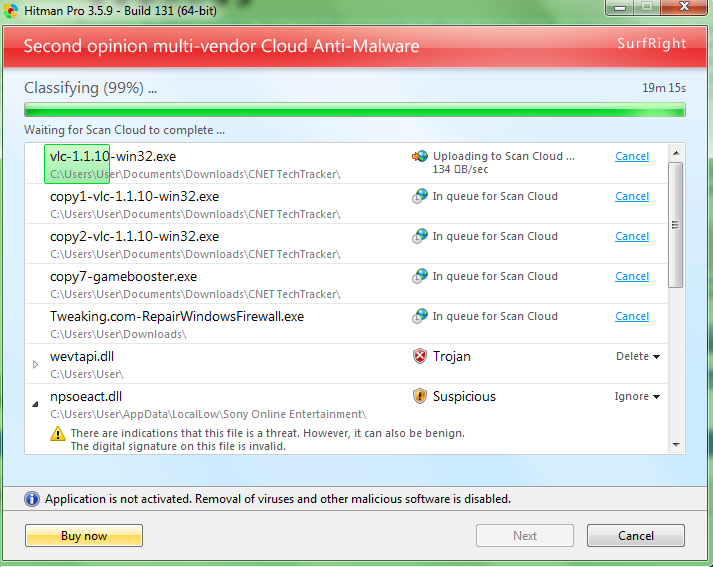The height and width of the screenshot is (567, 713).
Task: Cancel scan of Tweaking.com-RepairWindowsFirewall.exe
Action: click(x=632, y=316)
